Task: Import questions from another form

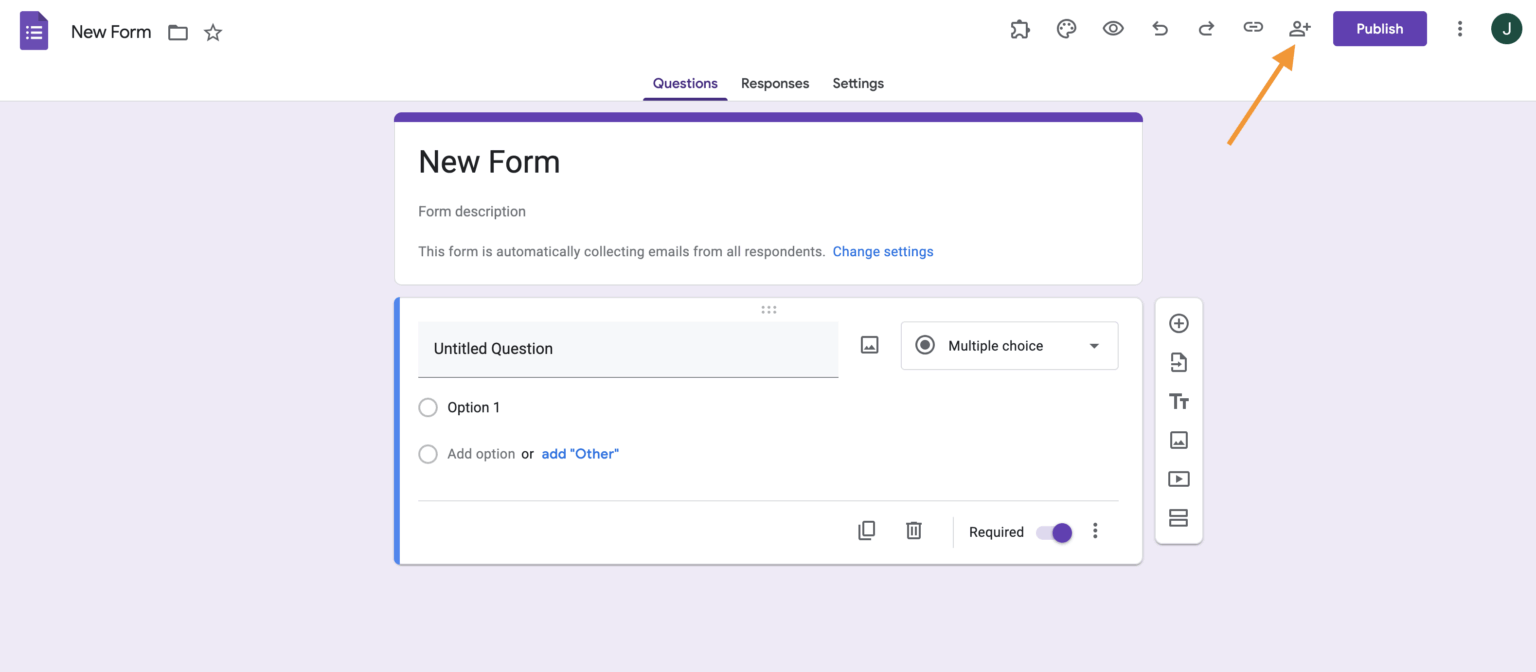Action: [x=1179, y=362]
